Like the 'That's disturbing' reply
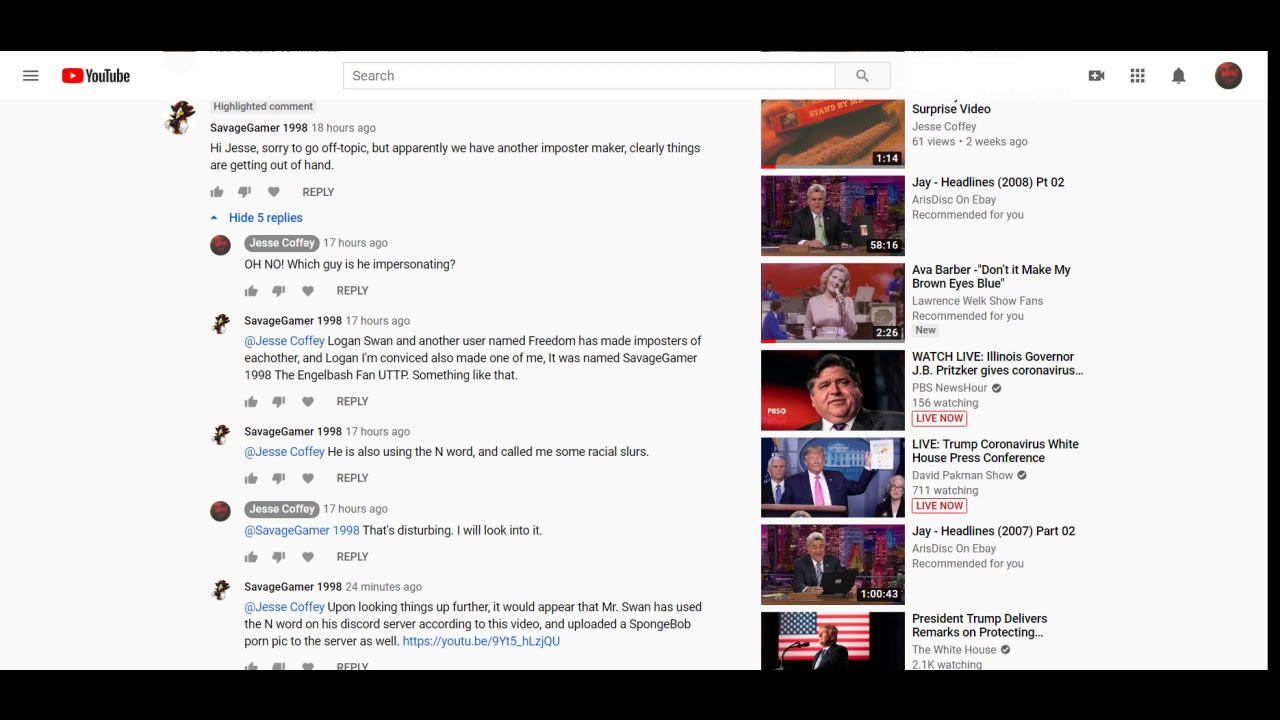Viewport: 1280px width, 720px height. click(x=251, y=557)
